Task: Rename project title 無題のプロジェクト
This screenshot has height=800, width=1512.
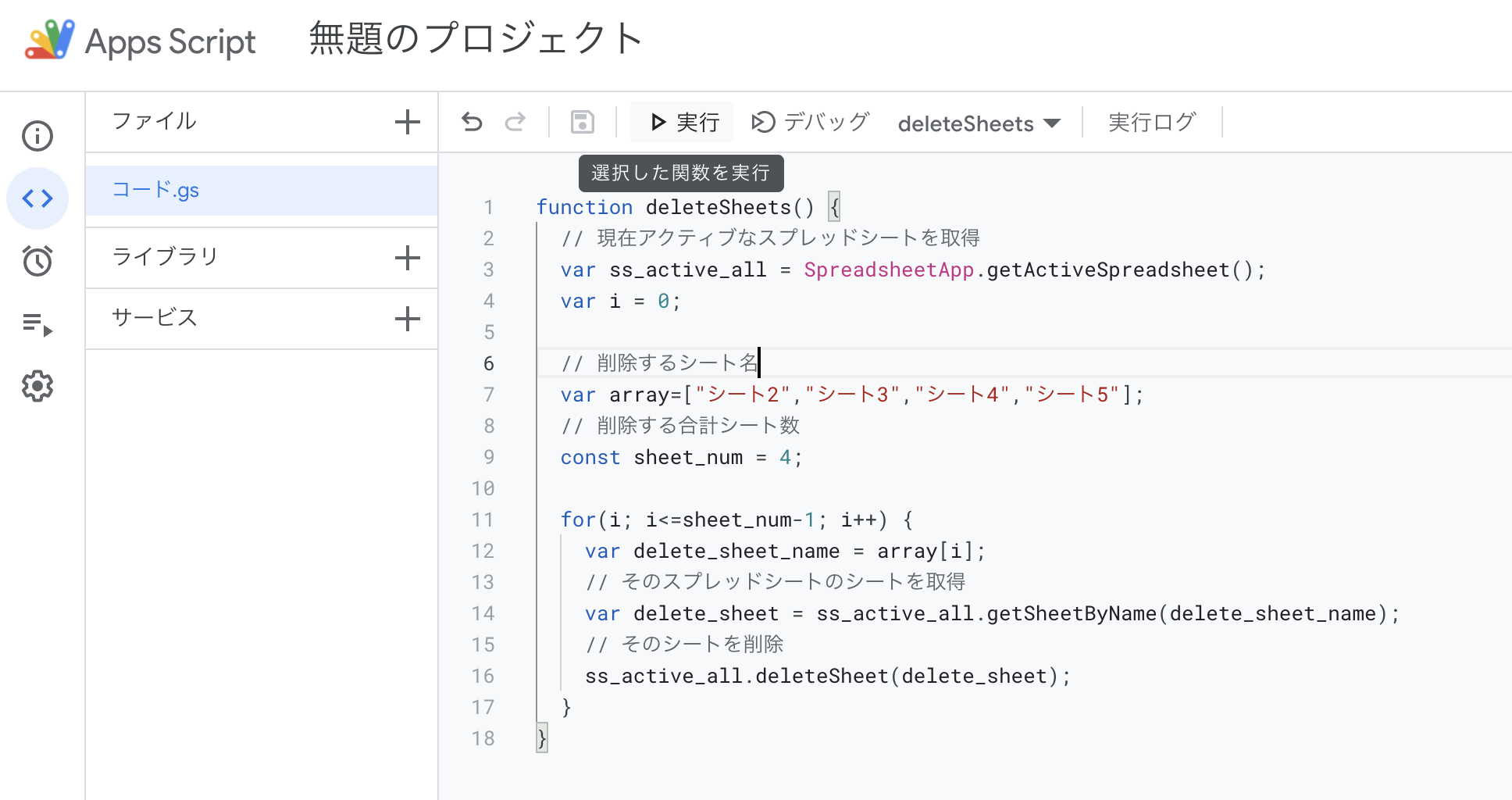Action: pos(476,39)
